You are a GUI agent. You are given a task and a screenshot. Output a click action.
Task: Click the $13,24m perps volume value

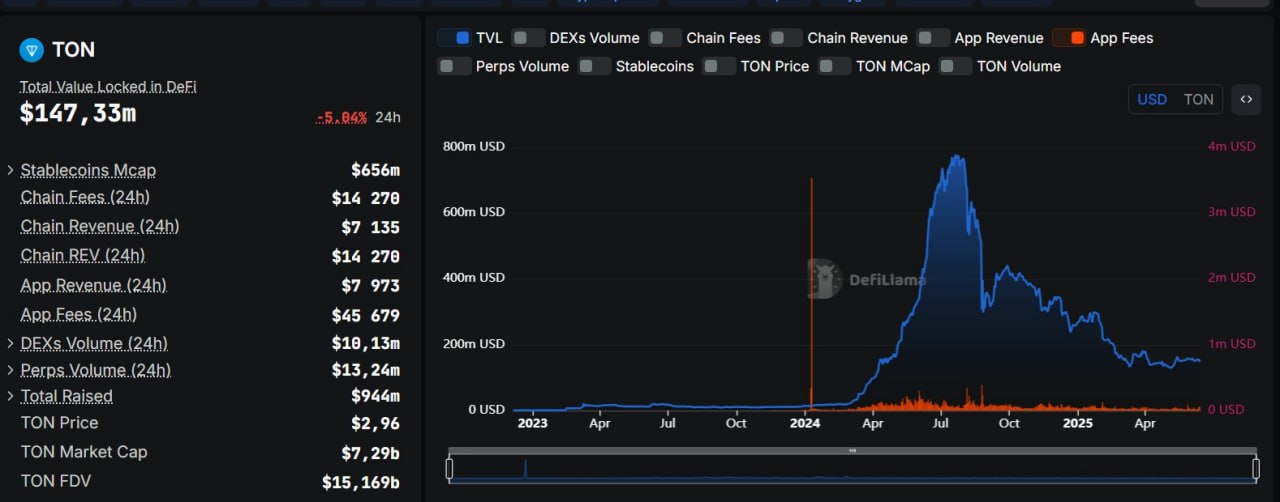tap(366, 371)
